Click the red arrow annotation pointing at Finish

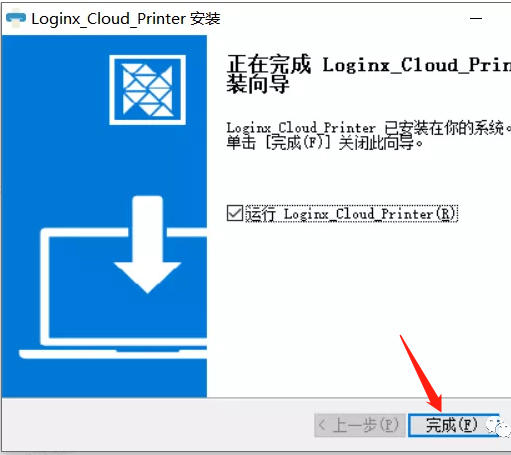click(422, 373)
